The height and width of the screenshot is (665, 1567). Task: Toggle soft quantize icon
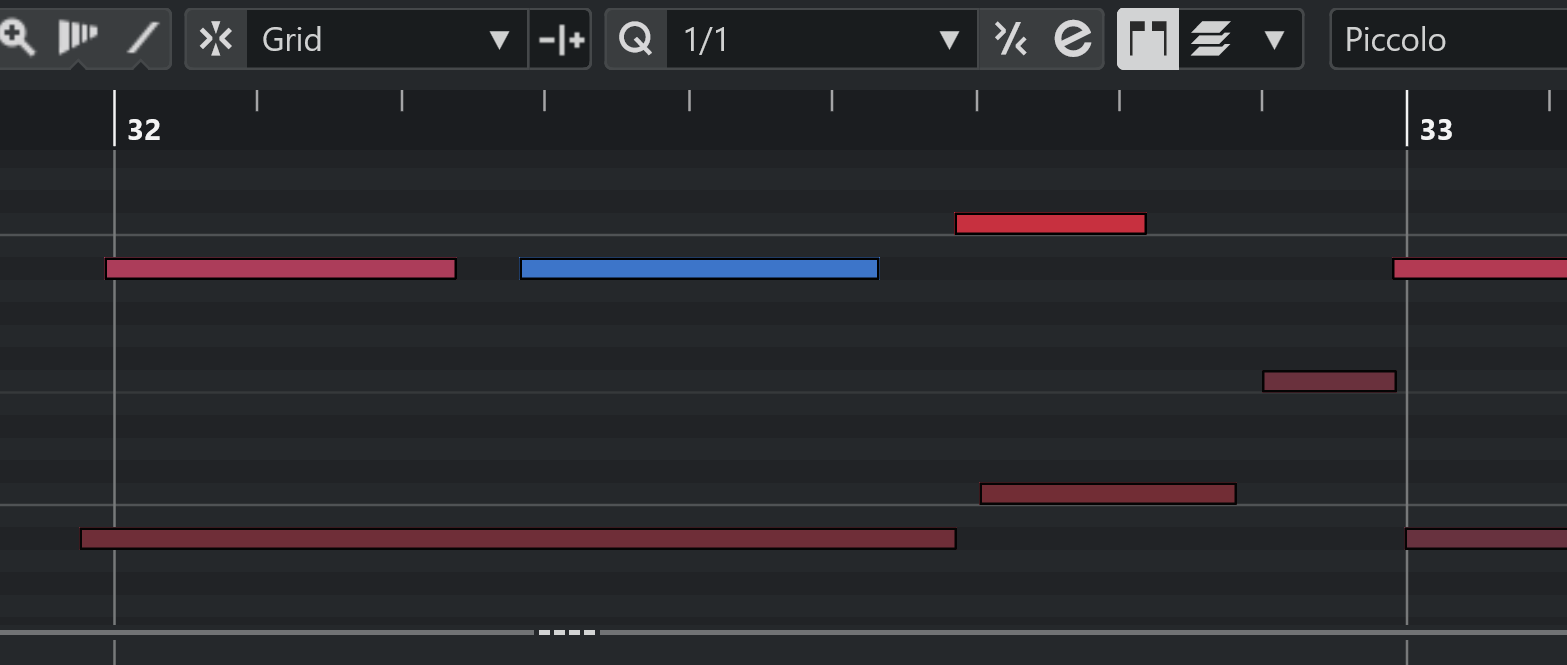1010,39
